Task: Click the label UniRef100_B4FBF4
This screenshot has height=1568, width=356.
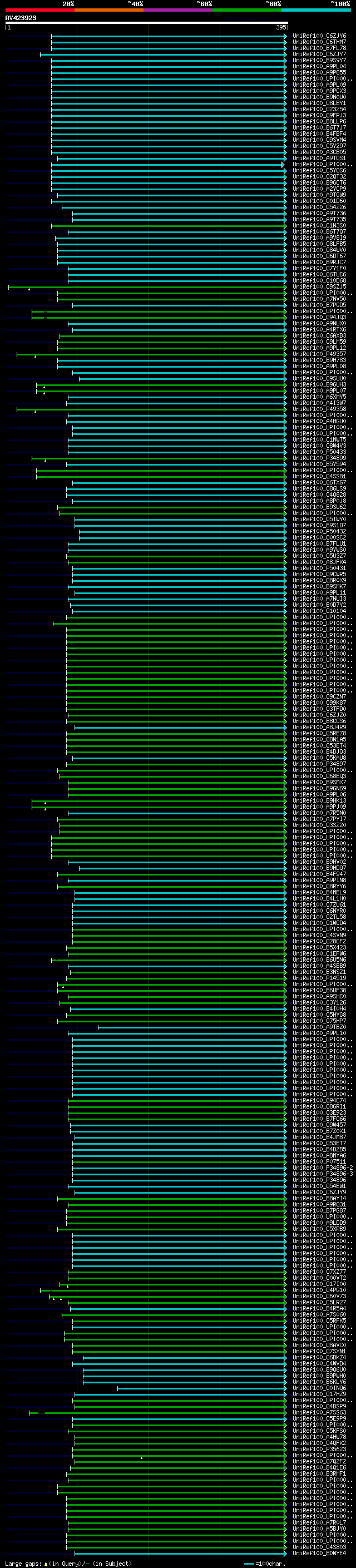Action: pyautogui.click(x=319, y=134)
